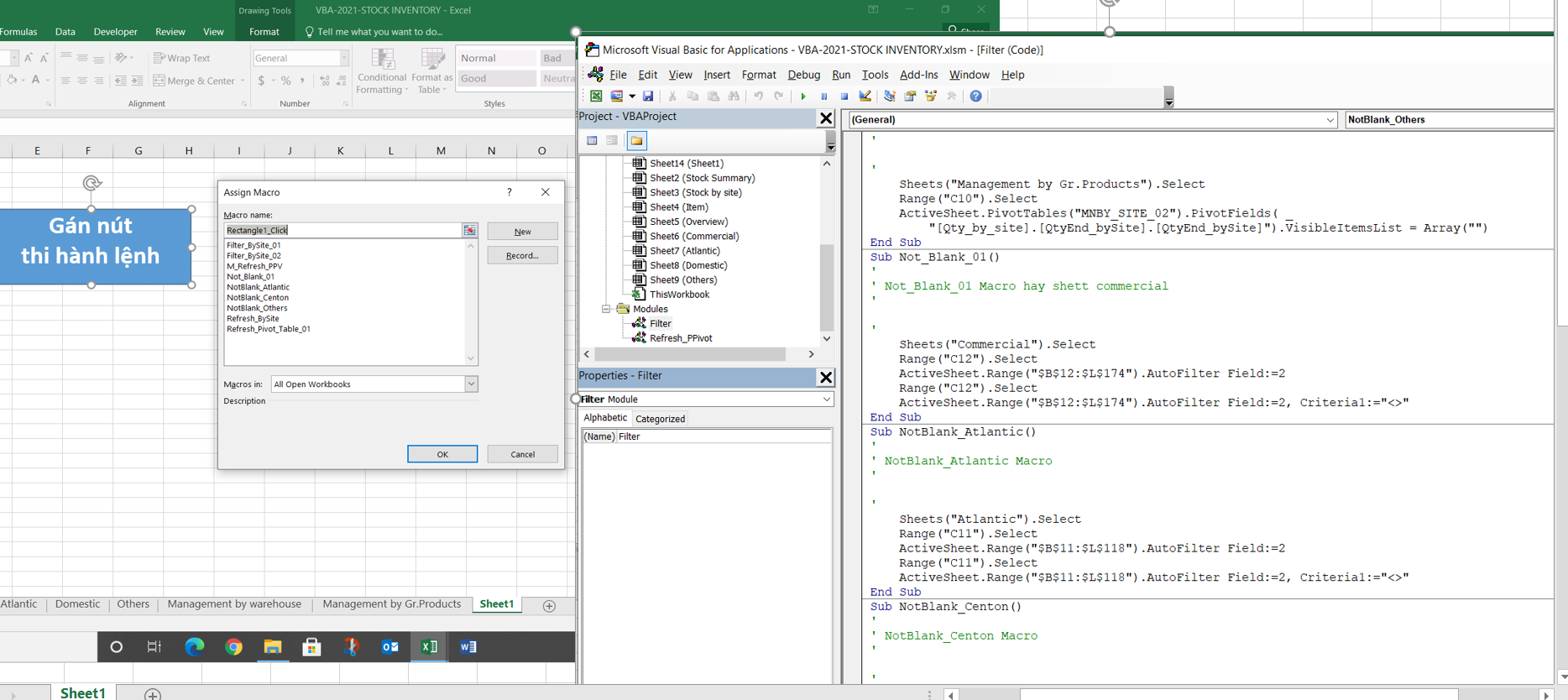Click View Object icon in Project panel
The height and width of the screenshot is (700, 1568).
click(612, 141)
